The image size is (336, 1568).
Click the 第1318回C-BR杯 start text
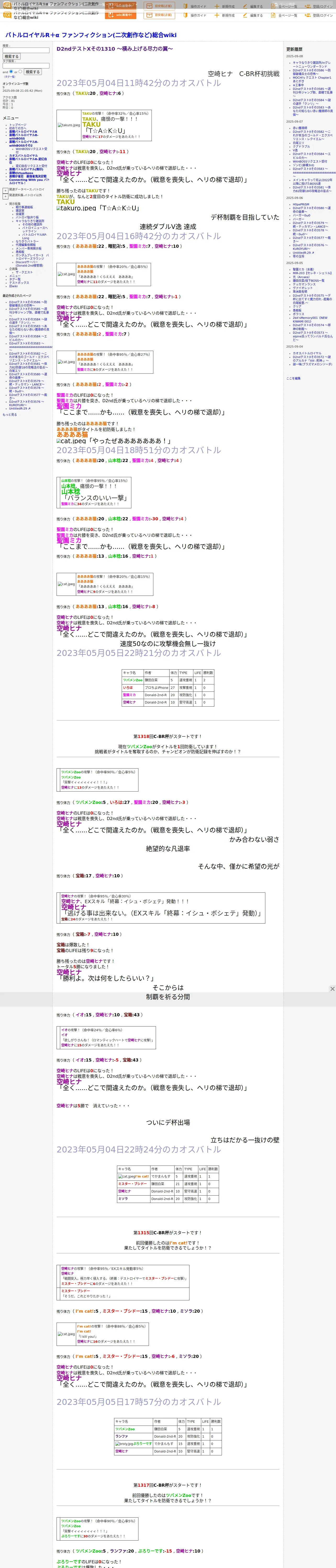click(x=168, y=736)
